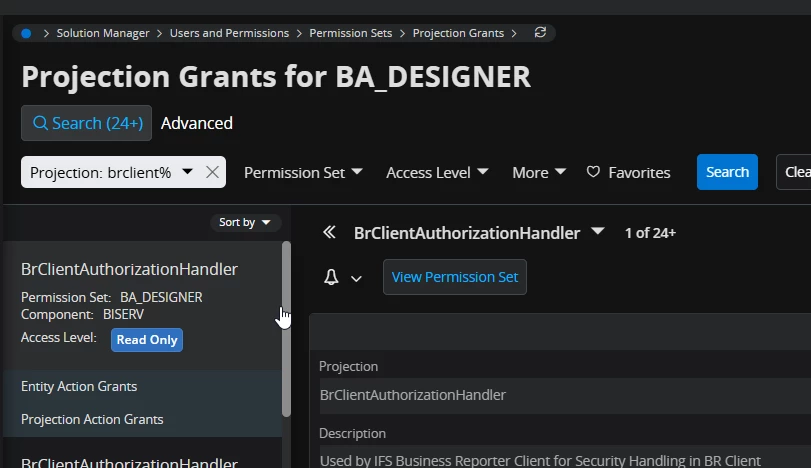Image resolution: width=811 pixels, height=468 pixels.
Task: Expand the Projection filter chip dropdown
Action: tap(187, 172)
